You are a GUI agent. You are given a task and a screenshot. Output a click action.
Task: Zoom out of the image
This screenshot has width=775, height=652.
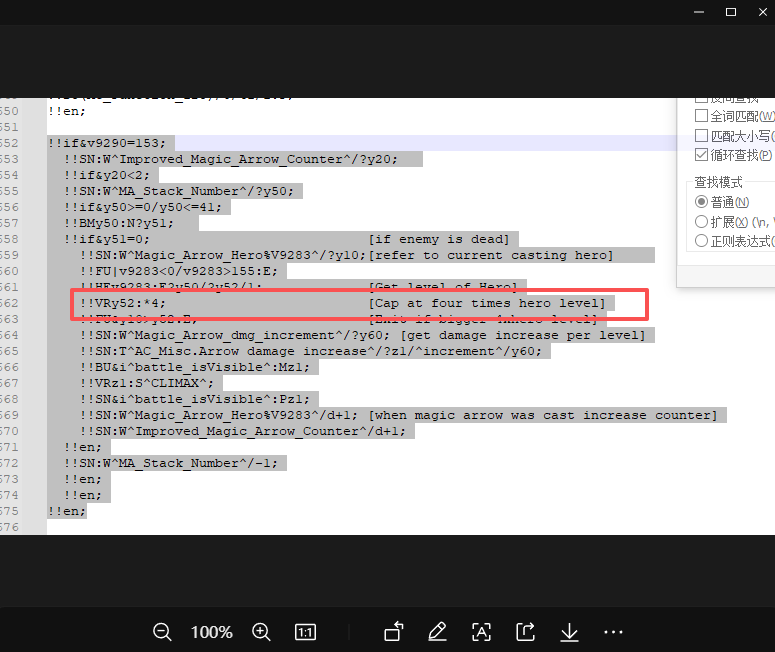[162, 632]
